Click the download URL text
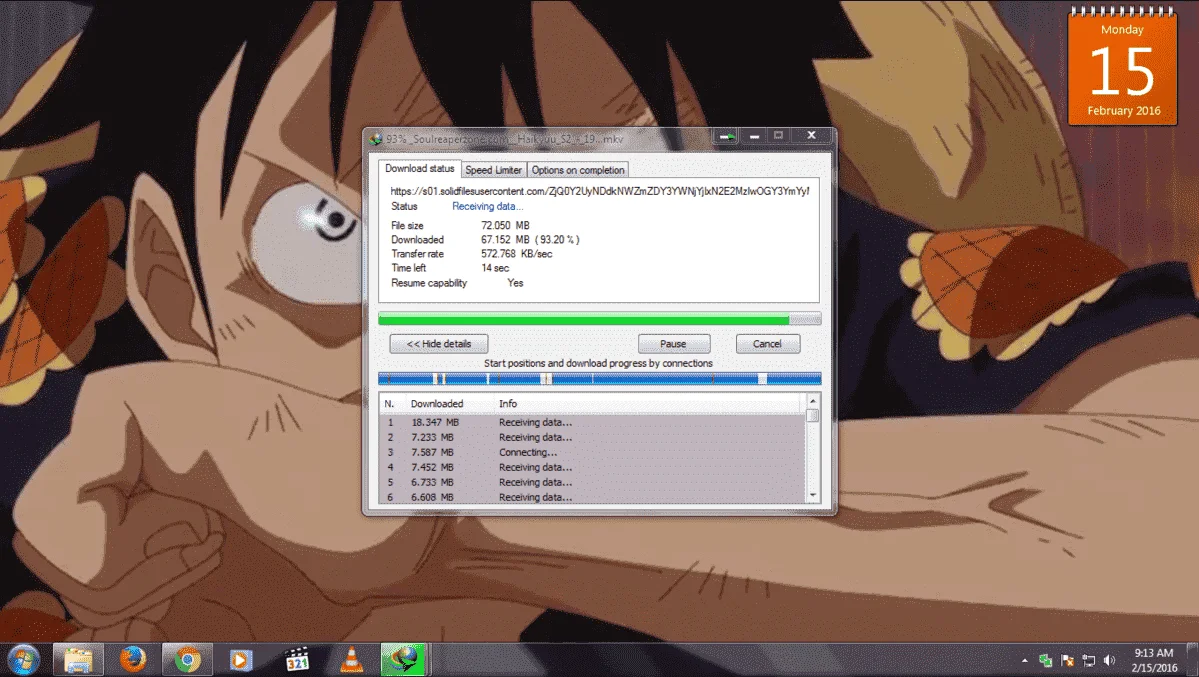This screenshot has height=677, width=1199. (x=600, y=191)
